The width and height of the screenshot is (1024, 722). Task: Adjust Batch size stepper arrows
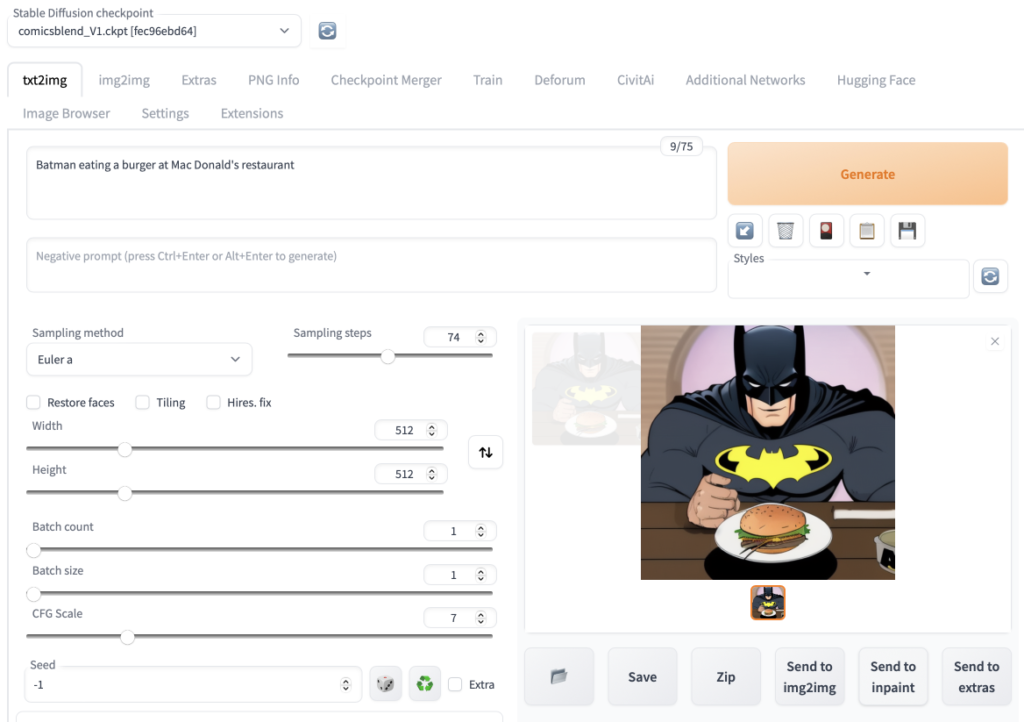coord(481,574)
